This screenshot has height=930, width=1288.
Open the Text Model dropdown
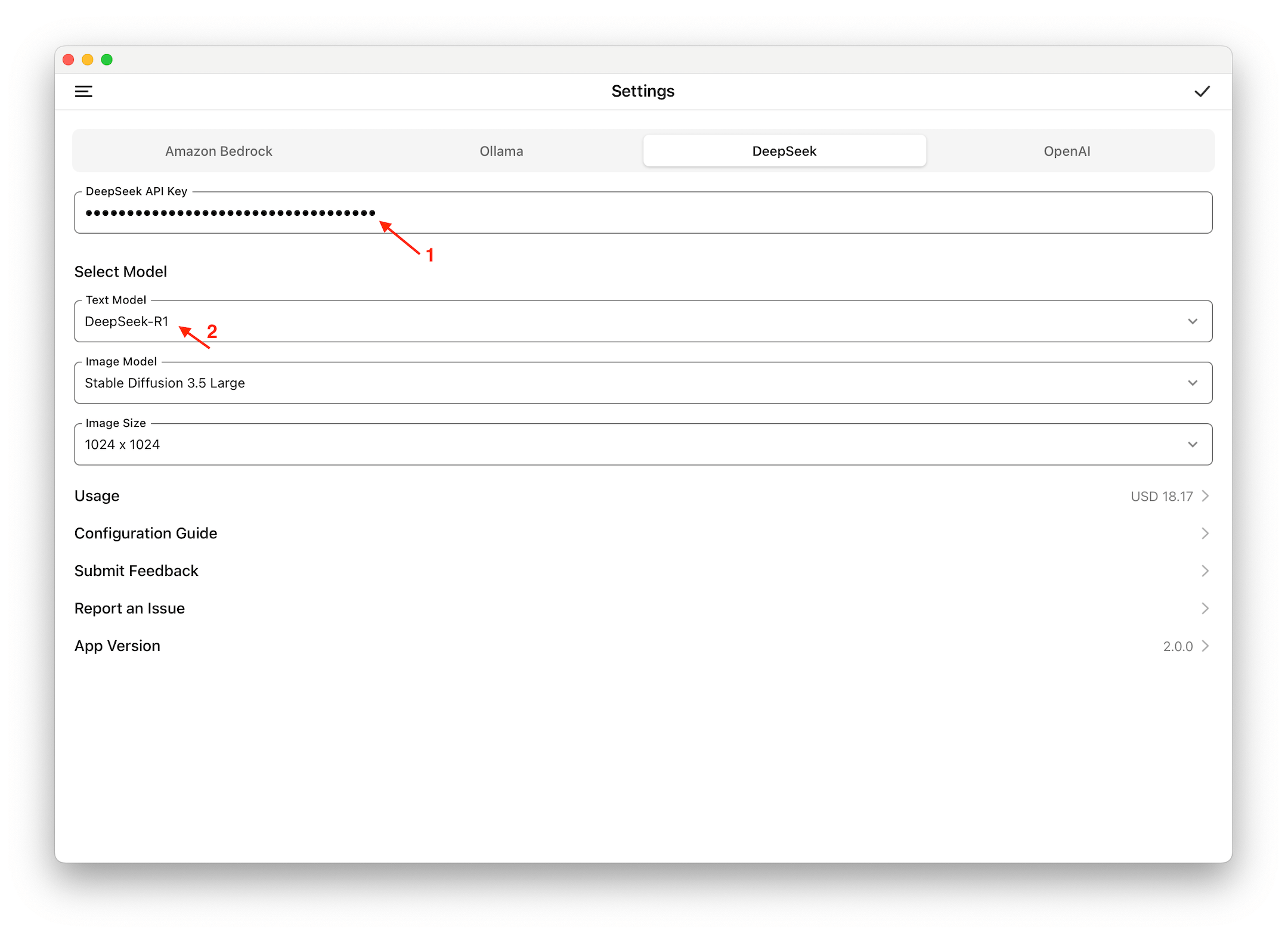(x=643, y=321)
